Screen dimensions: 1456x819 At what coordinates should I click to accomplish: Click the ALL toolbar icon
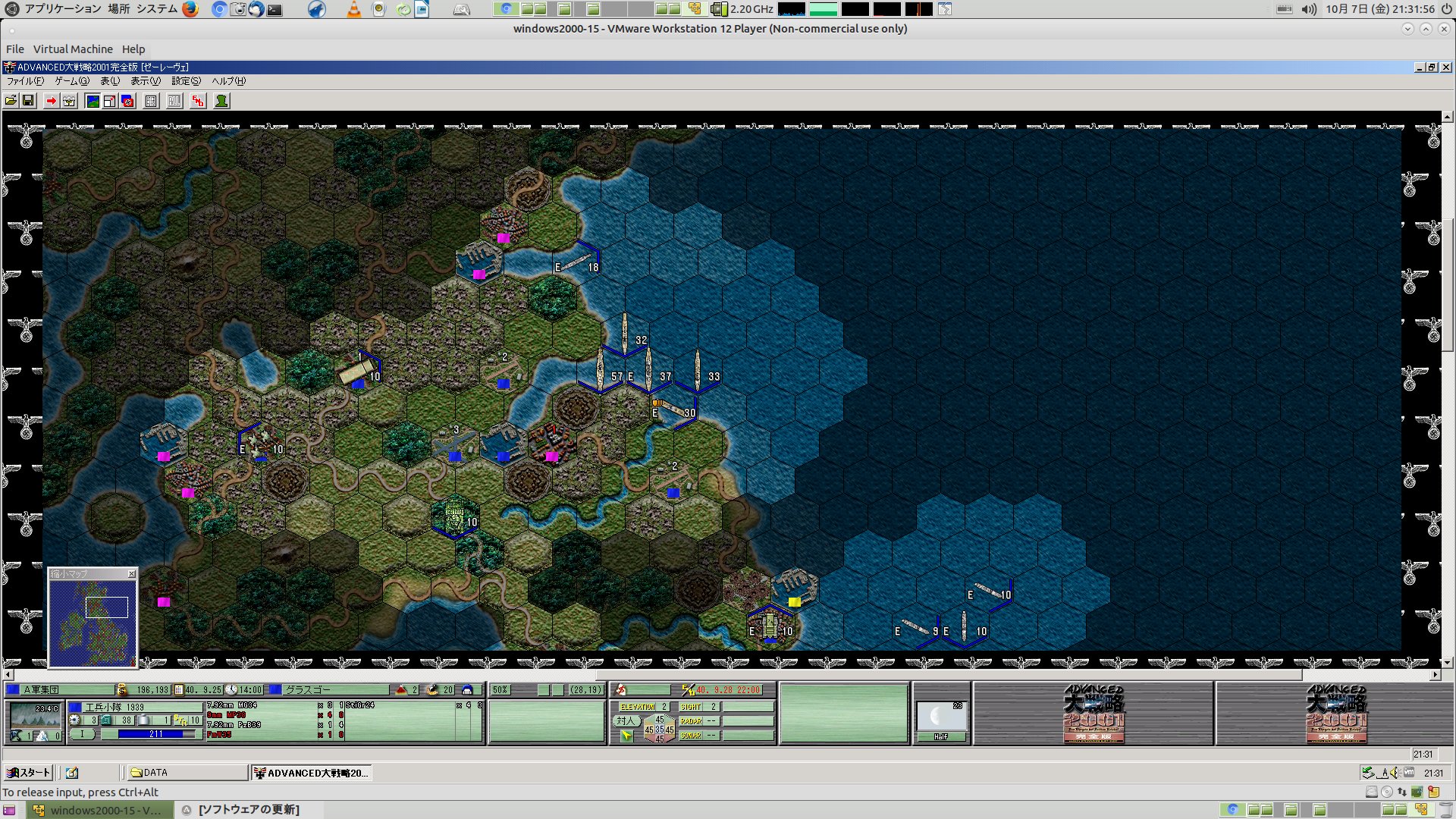174,101
